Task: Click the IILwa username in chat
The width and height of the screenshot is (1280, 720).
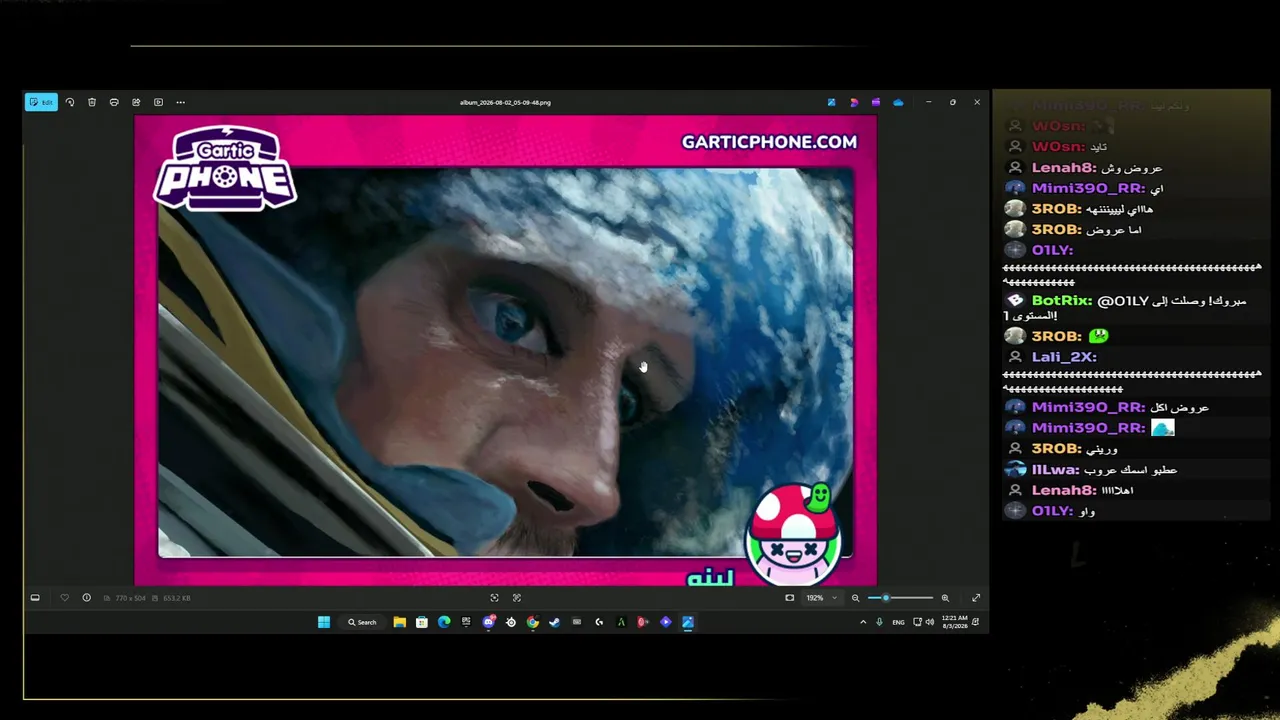Action: (x=1056, y=470)
